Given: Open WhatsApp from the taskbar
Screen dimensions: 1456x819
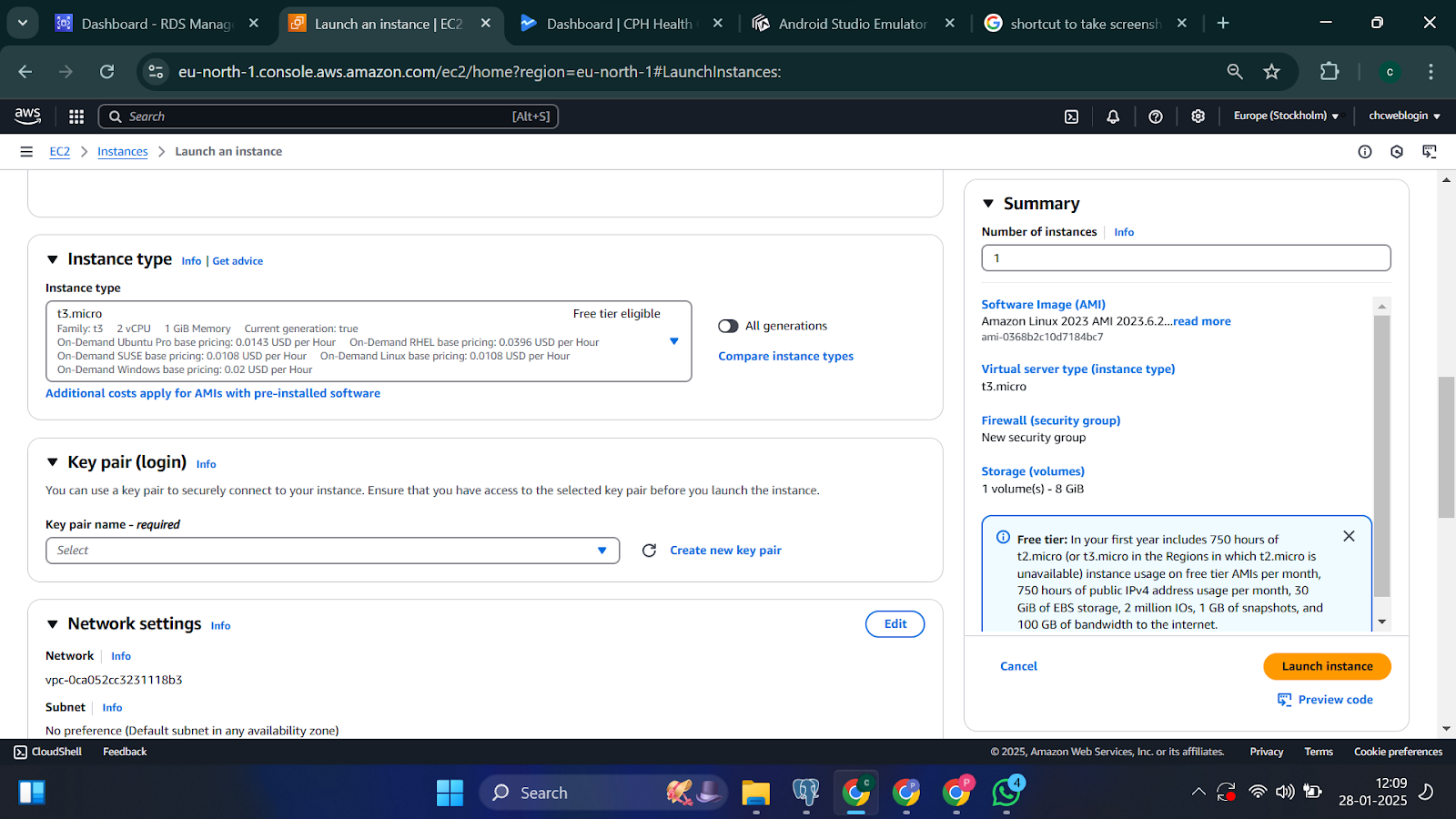Looking at the screenshot, I should [x=1006, y=793].
